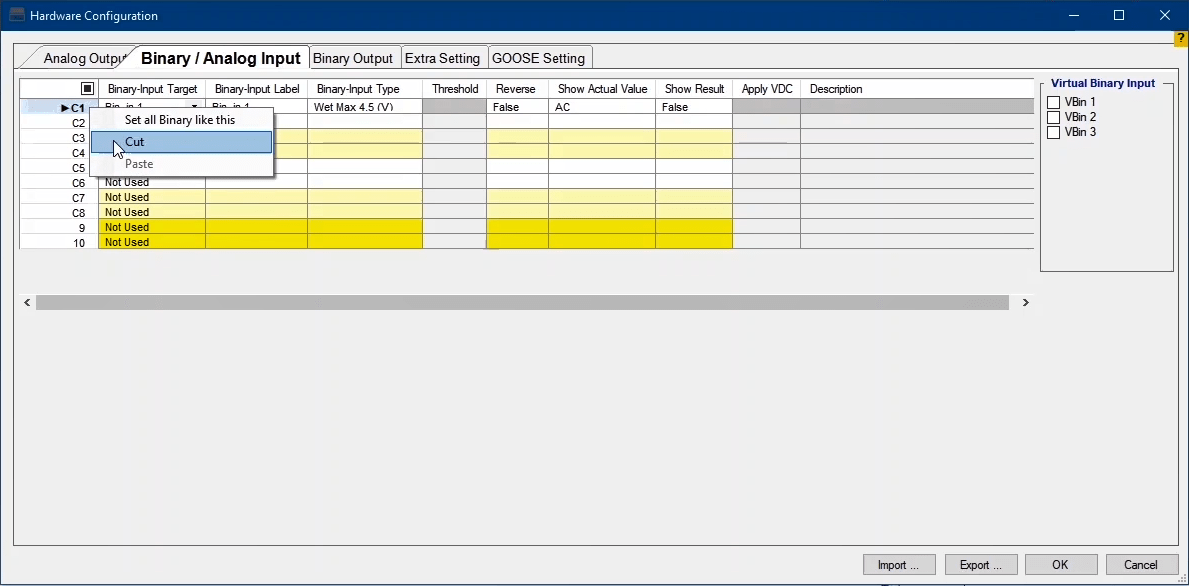Open the AC Show Actual Value cell

tap(600, 107)
